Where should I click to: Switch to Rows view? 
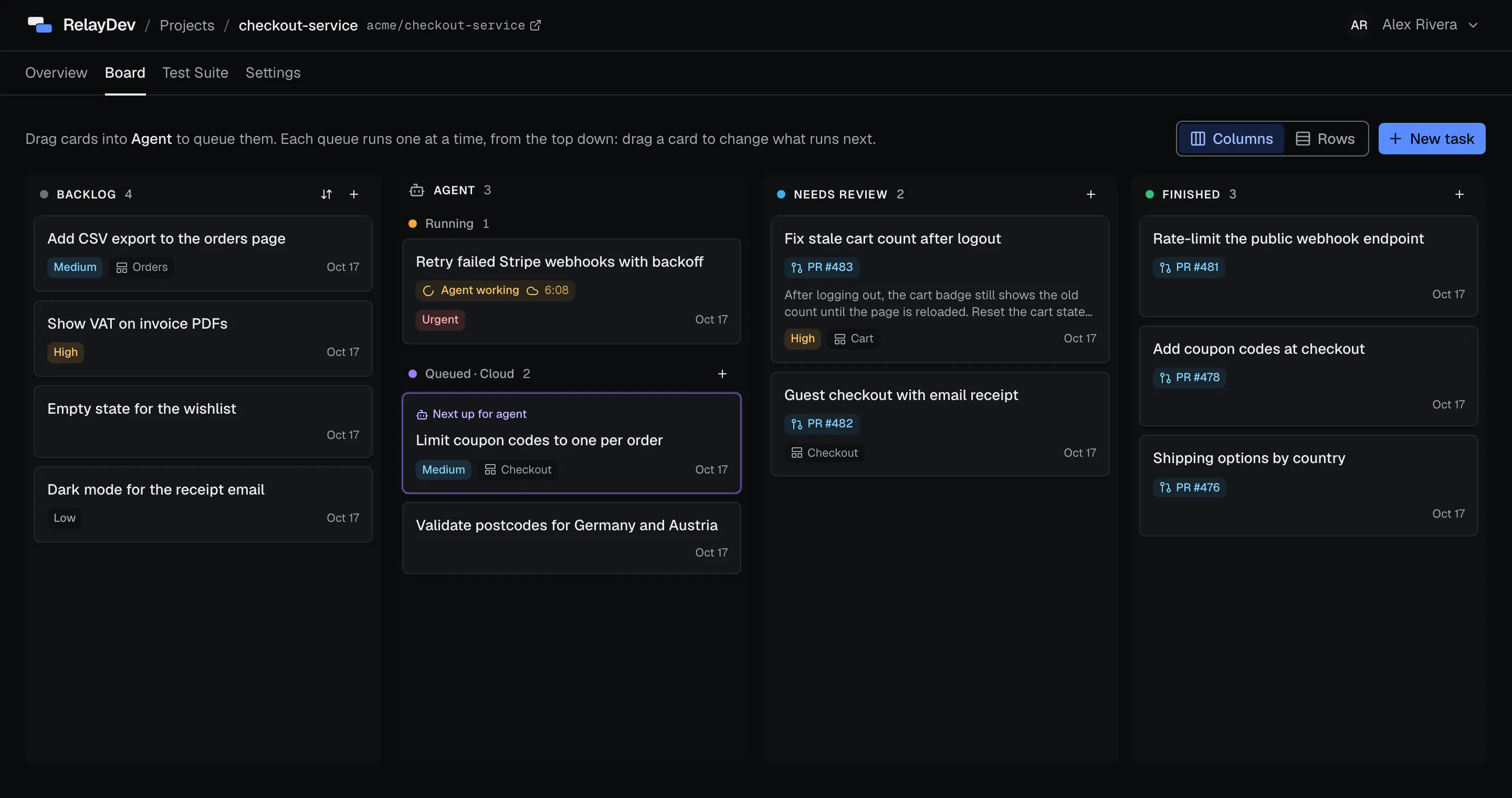click(x=1325, y=139)
